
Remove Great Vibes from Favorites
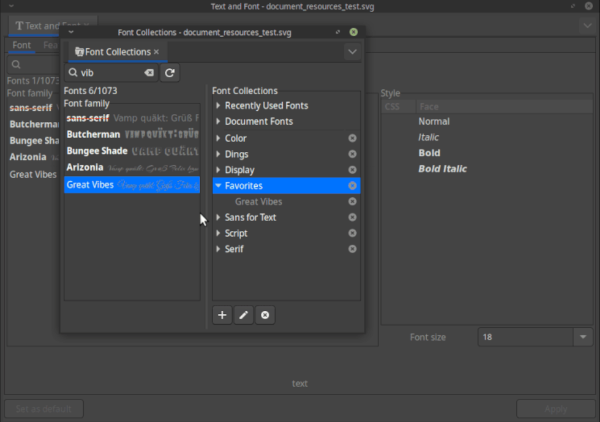pos(352,202)
